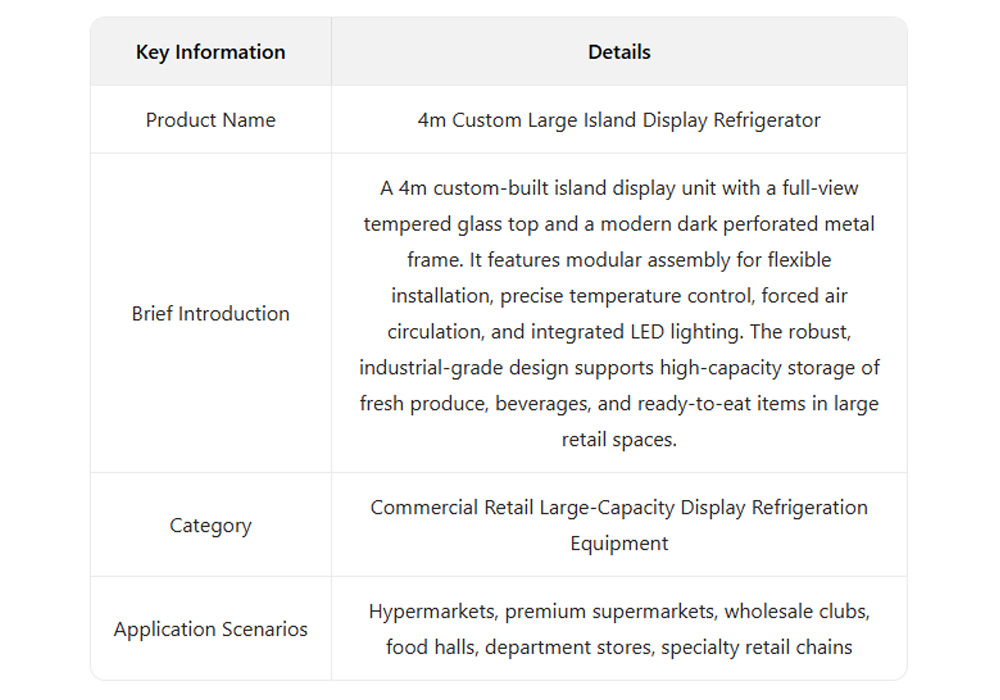Click the 'Hypermarkets, premium supermarkets' text line
Viewport: 1000px width, 700px height.
pyautogui.click(x=619, y=611)
